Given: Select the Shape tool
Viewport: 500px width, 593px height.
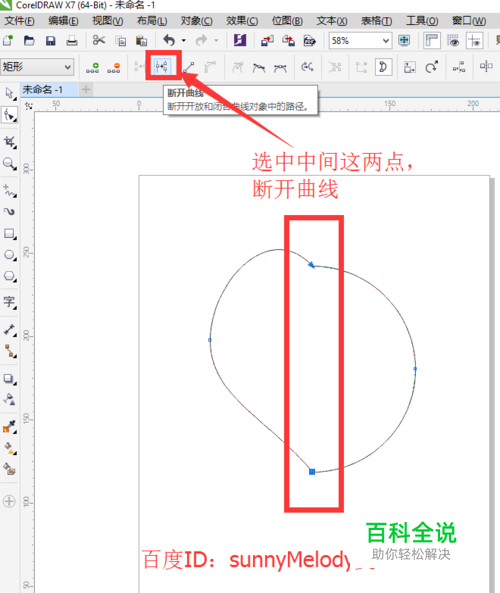Looking at the screenshot, I should tap(9, 115).
